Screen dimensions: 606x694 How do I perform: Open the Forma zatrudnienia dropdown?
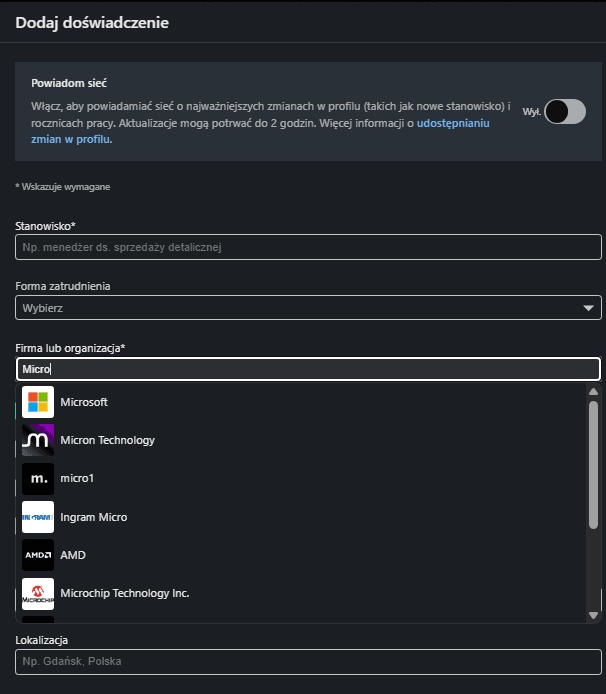point(308,308)
